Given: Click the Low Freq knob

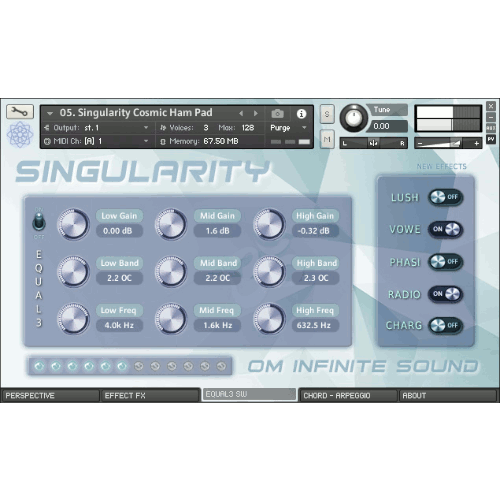Looking at the screenshot, I should 73,318.
